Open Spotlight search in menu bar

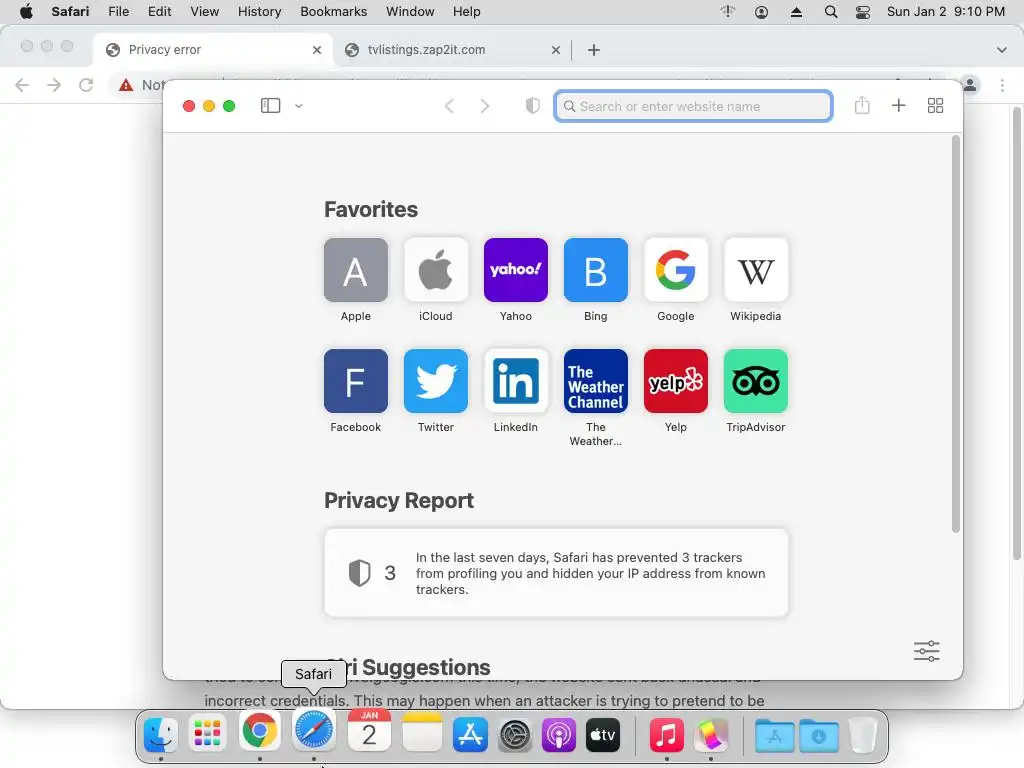[831, 12]
